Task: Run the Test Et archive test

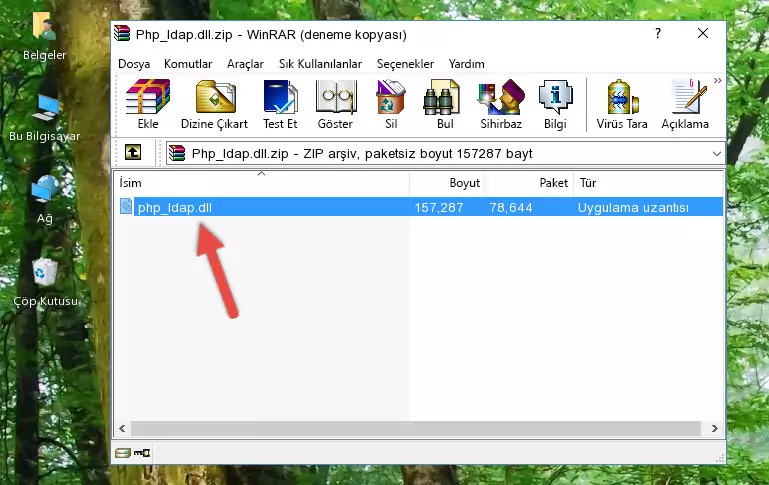Action: tap(280, 104)
